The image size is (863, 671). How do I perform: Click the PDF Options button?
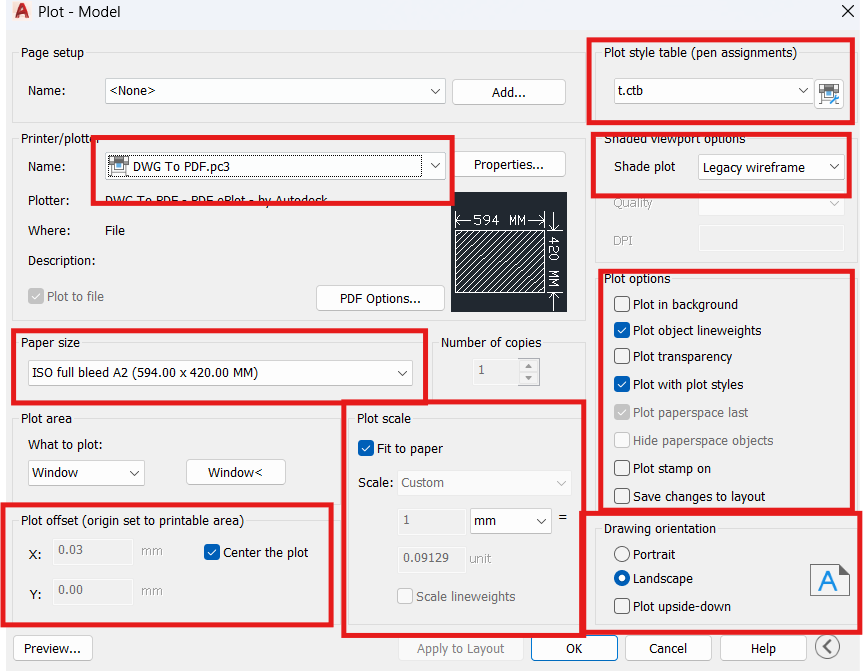380,298
